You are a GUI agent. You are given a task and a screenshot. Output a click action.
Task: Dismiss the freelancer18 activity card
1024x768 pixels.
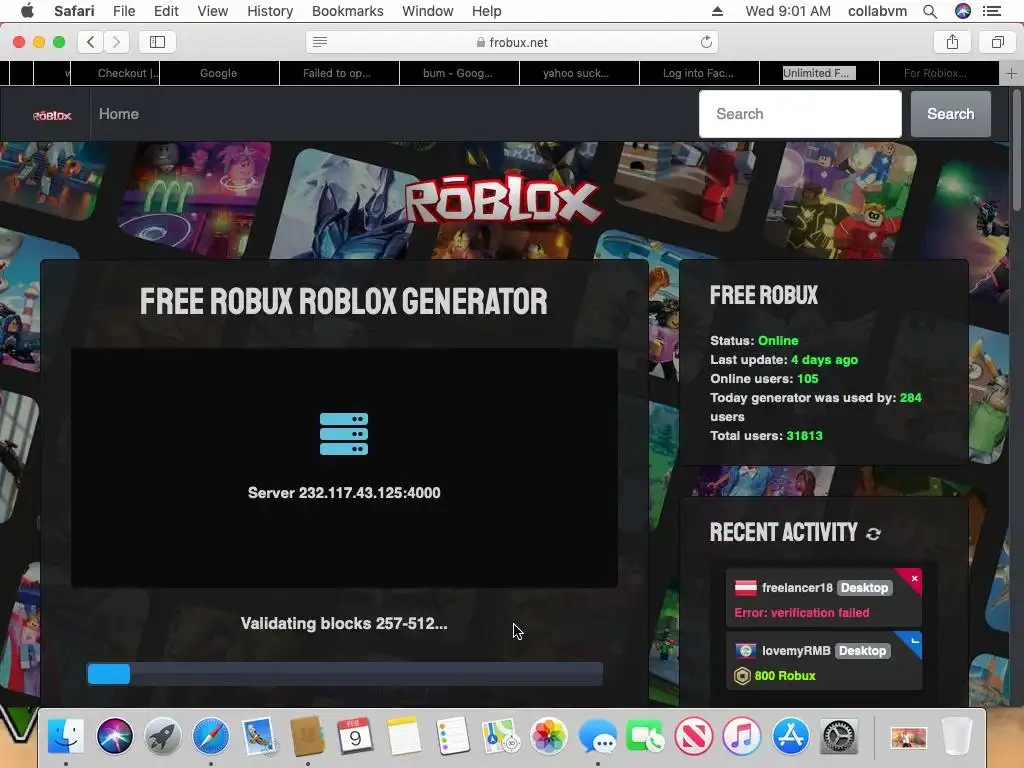coord(914,578)
